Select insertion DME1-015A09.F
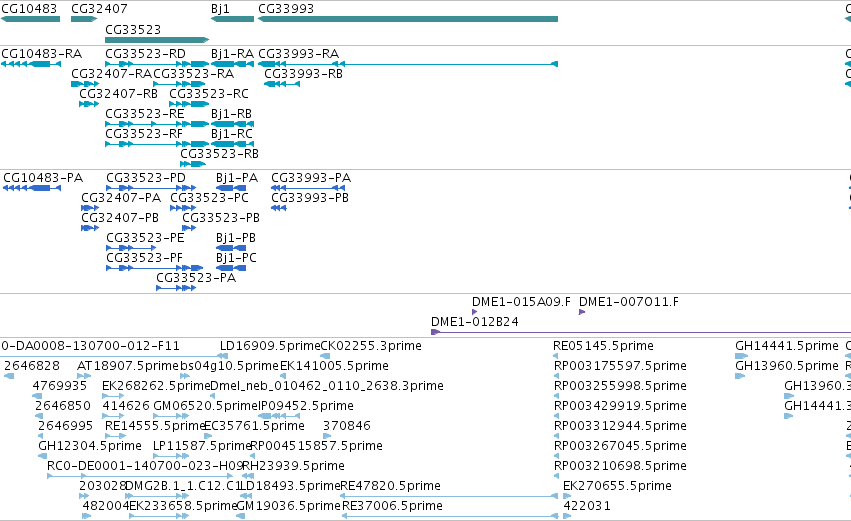 pyautogui.click(x=521, y=302)
